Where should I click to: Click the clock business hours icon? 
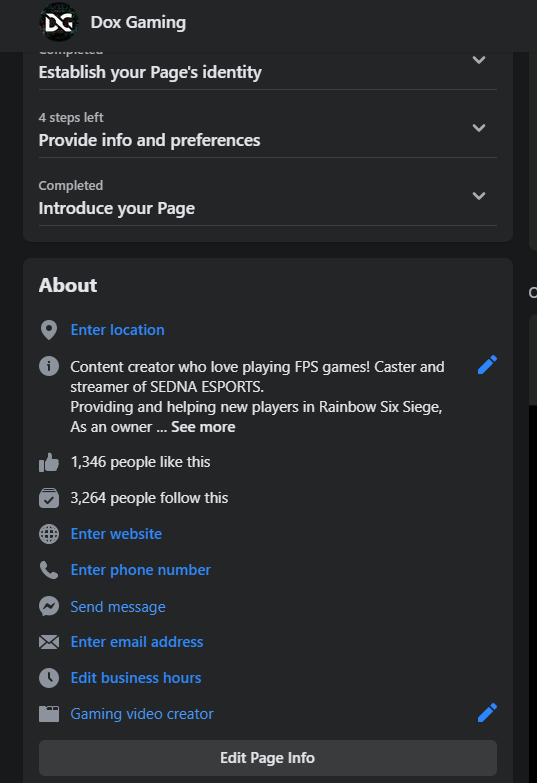tap(49, 678)
